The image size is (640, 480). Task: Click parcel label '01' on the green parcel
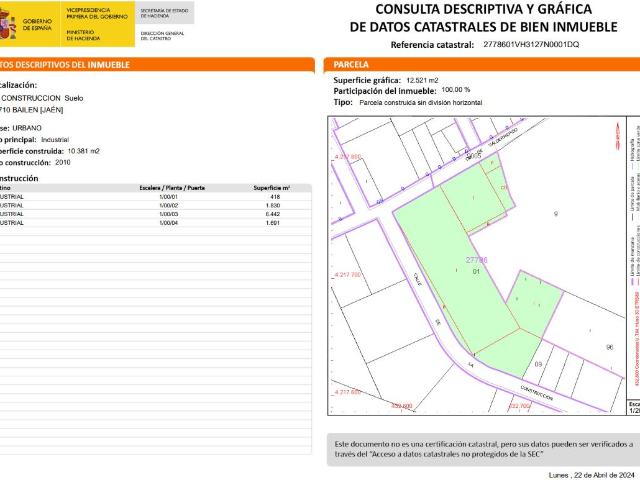(x=476, y=271)
